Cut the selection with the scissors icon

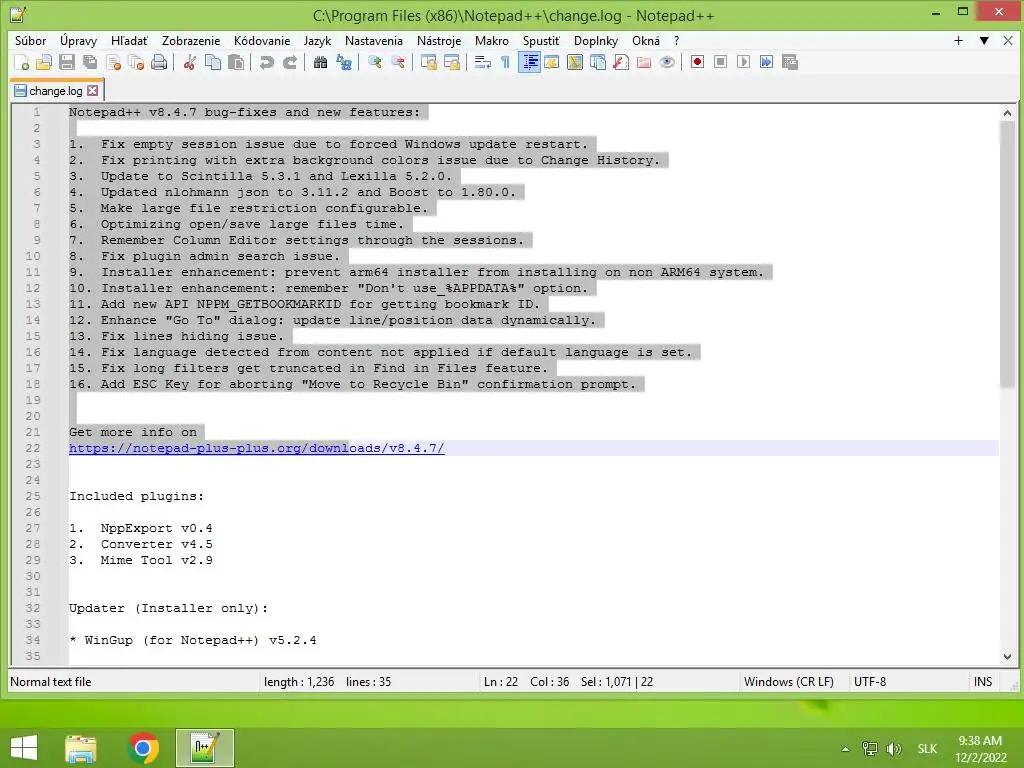point(189,62)
